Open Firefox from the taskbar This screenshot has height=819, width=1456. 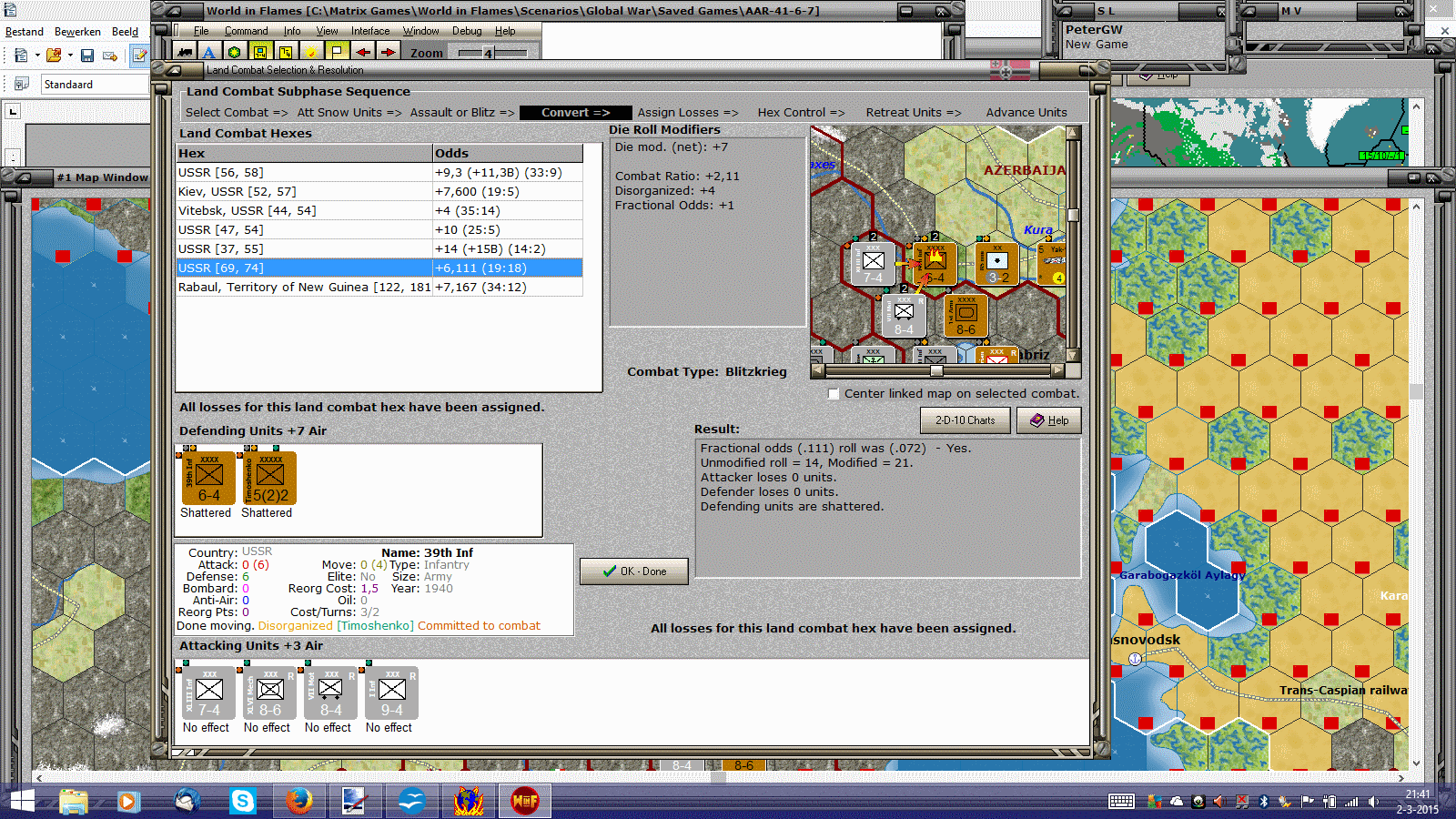tap(298, 801)
